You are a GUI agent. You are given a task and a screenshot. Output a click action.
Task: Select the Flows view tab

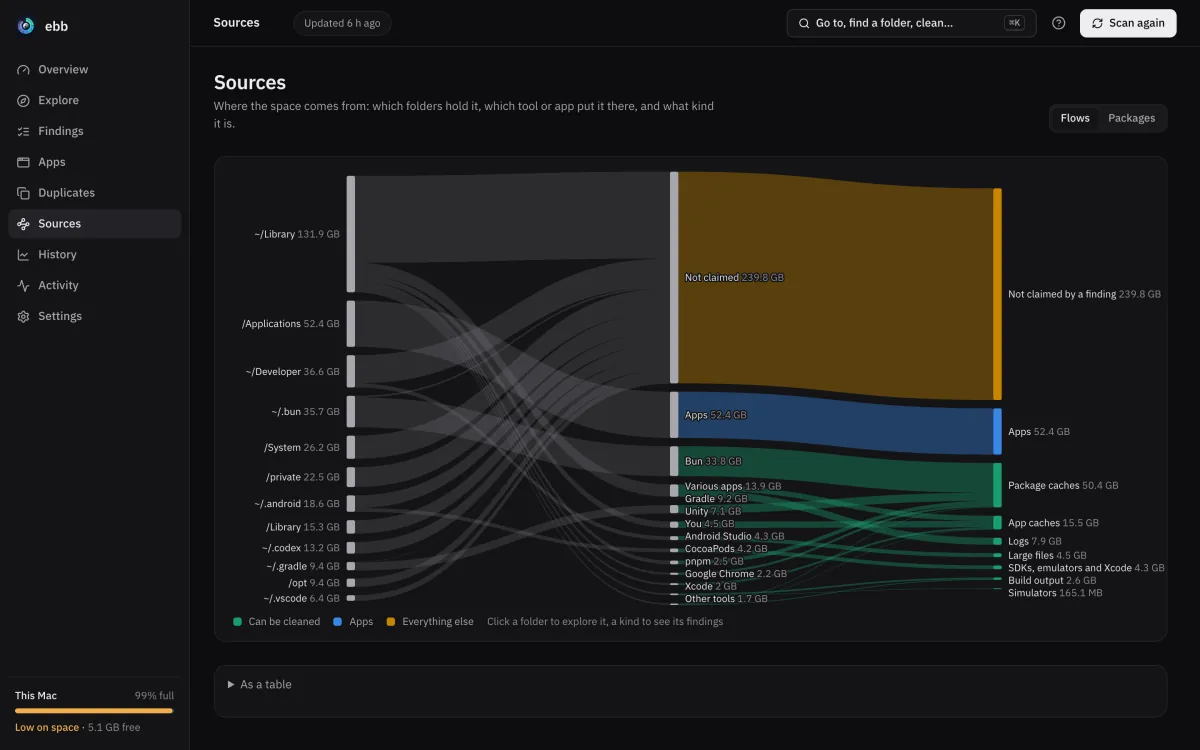pyautogui.click(x=1075, y=118)
